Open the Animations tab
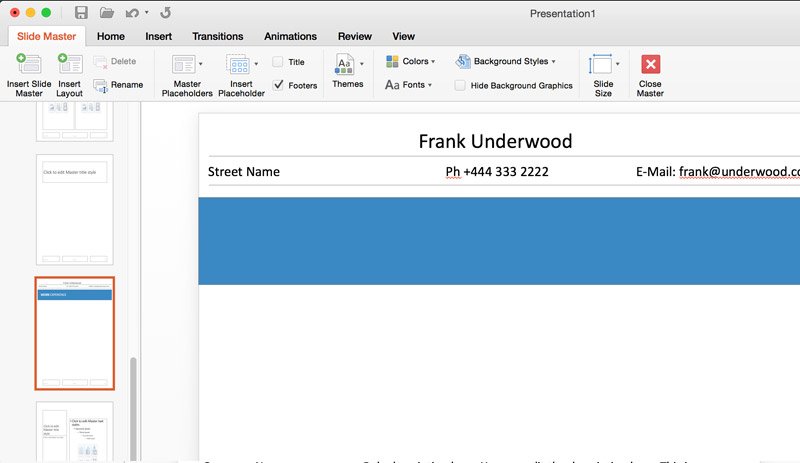 290,36
